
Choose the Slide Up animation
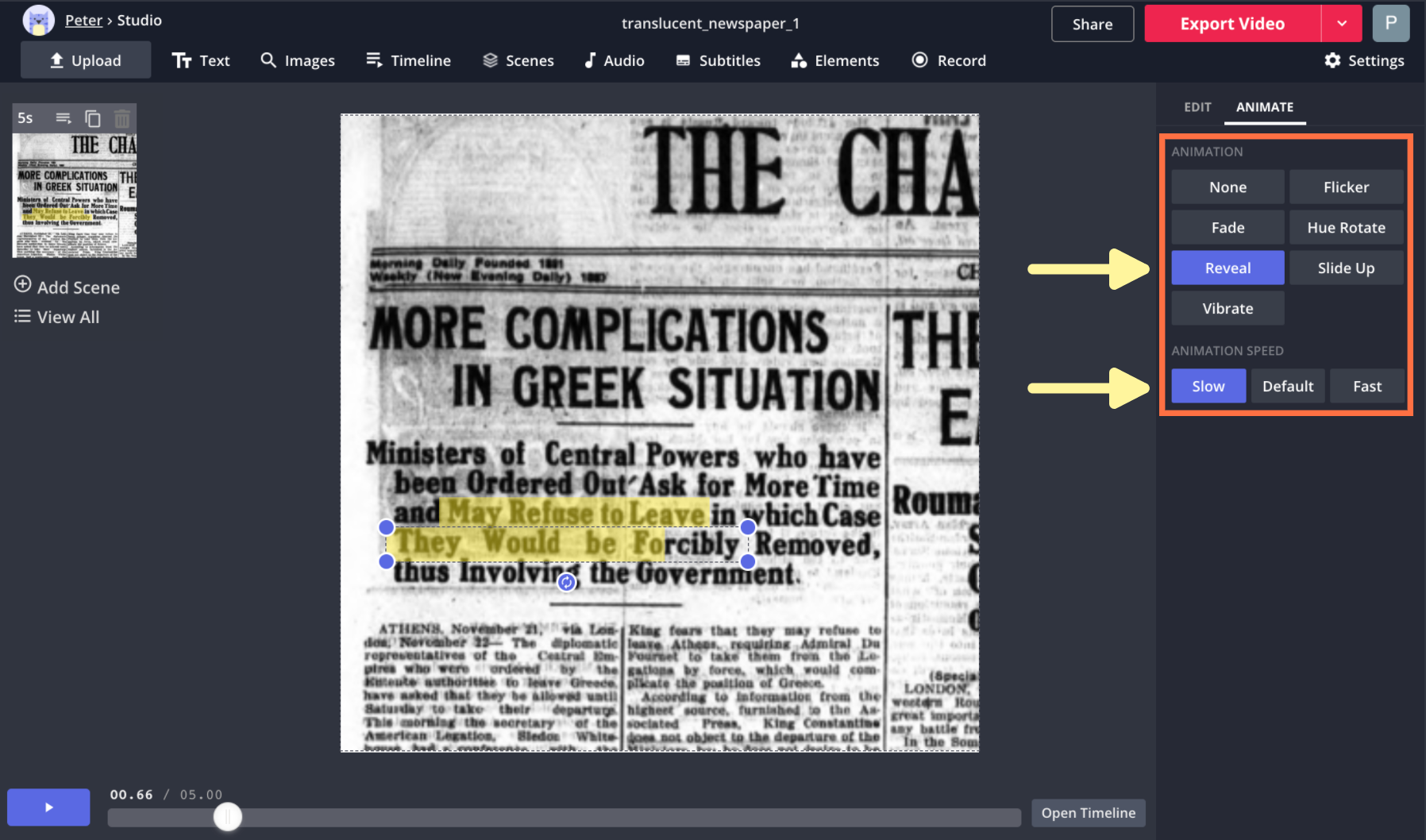click(1346, 268)
